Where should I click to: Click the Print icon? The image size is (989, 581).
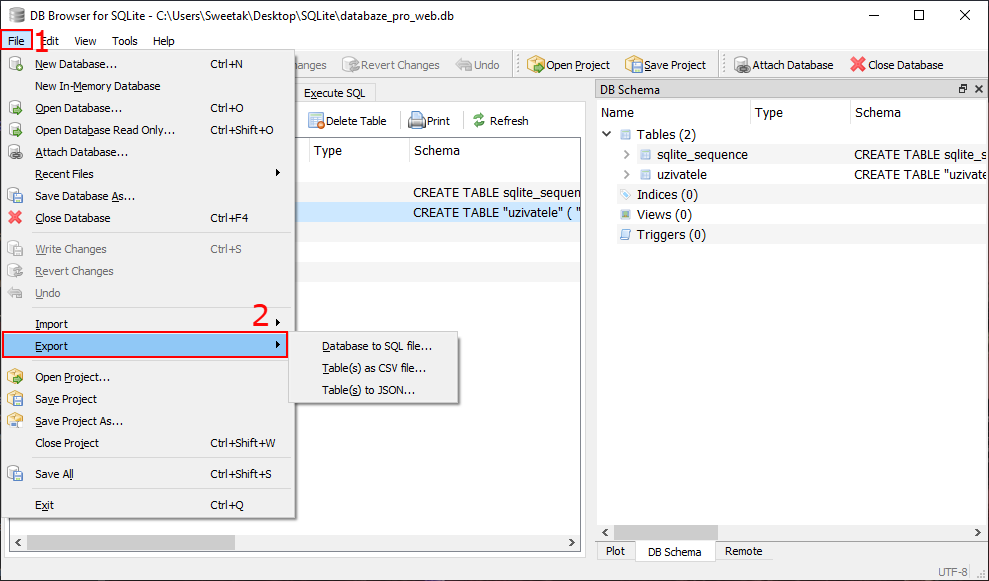[417, 120]
